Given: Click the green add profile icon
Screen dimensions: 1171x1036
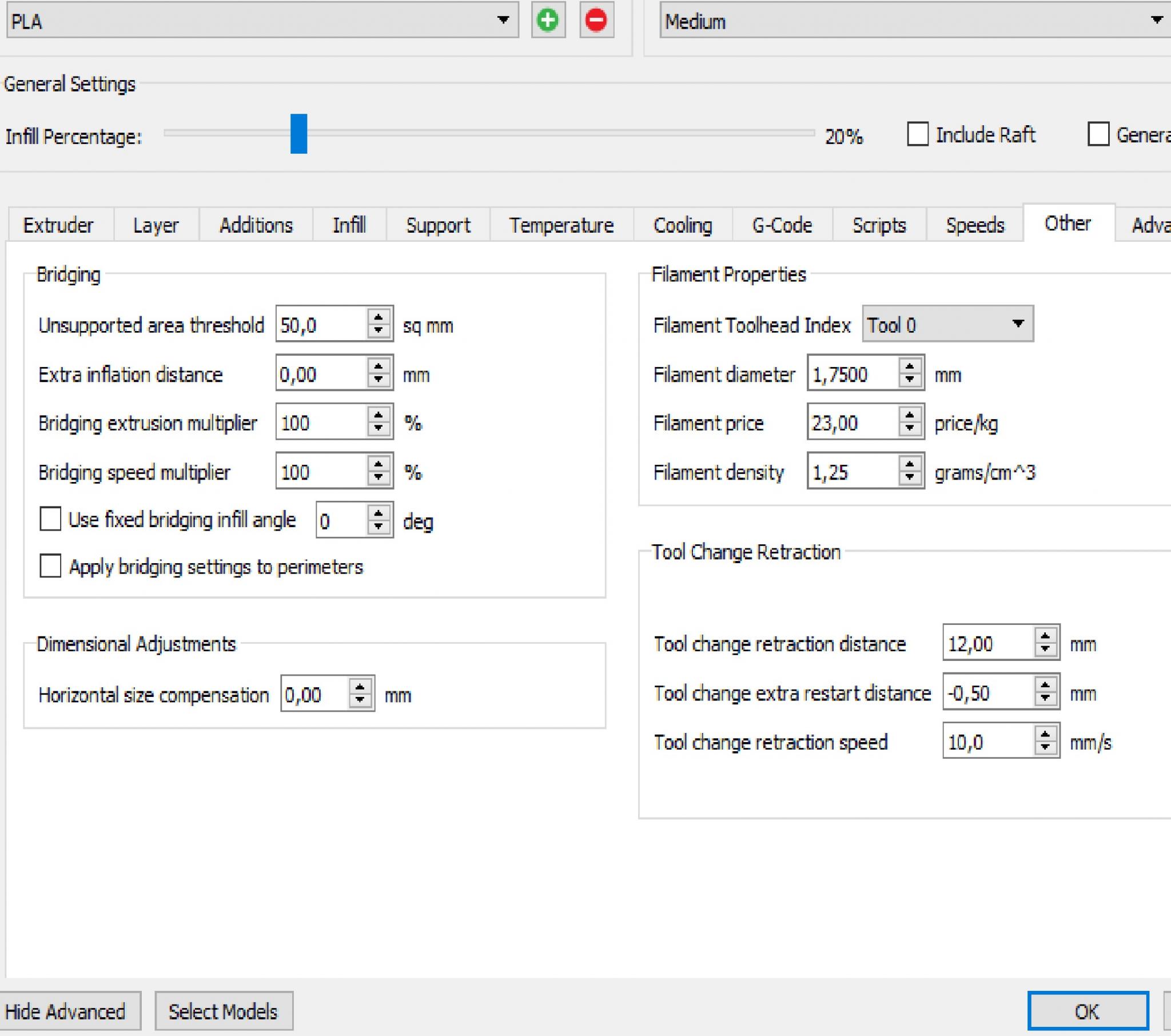Looking at the screenshot, I should 548,21.
